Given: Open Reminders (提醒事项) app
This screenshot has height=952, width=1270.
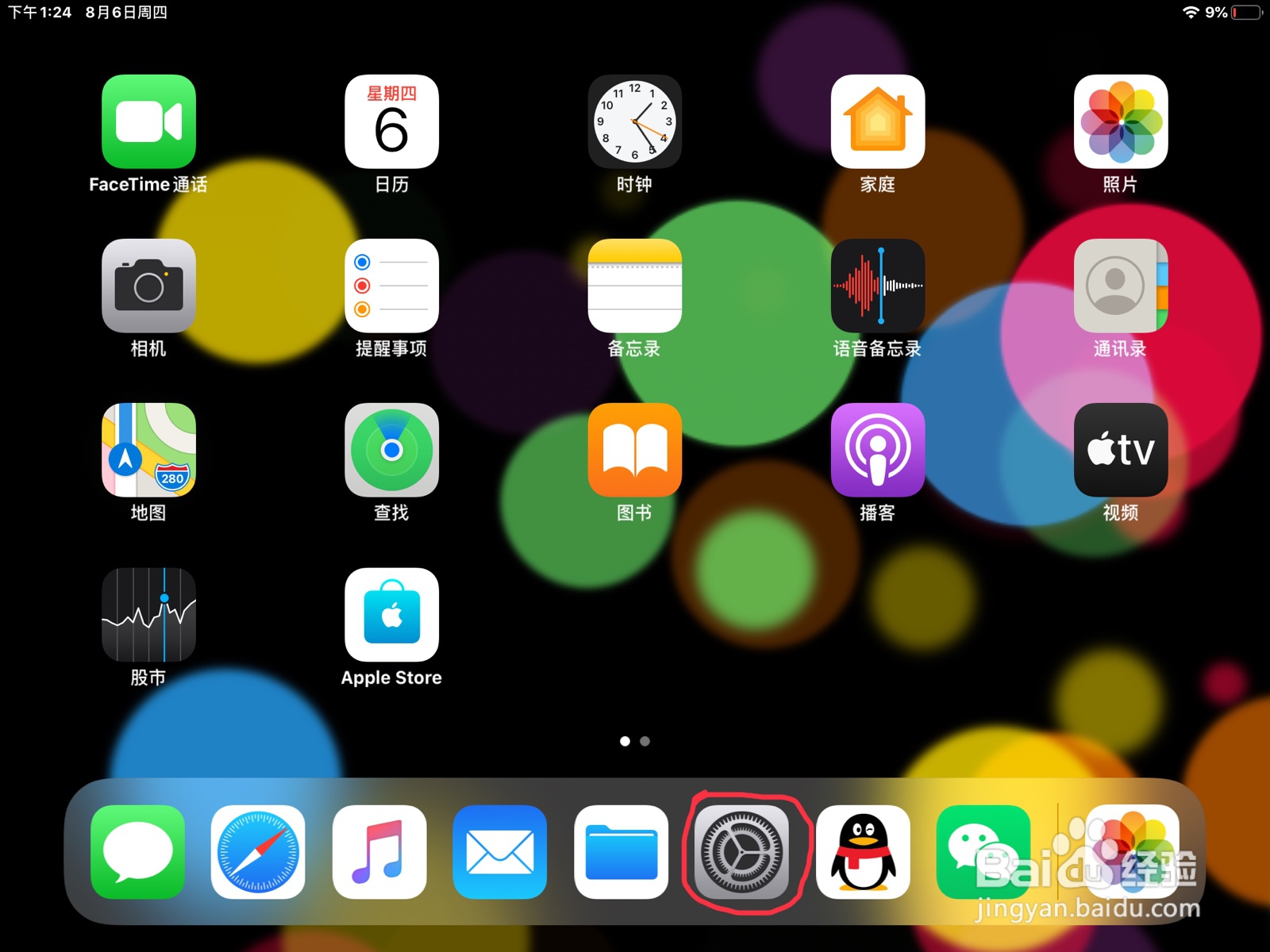Looking at the screenshot, I should 391,286.
